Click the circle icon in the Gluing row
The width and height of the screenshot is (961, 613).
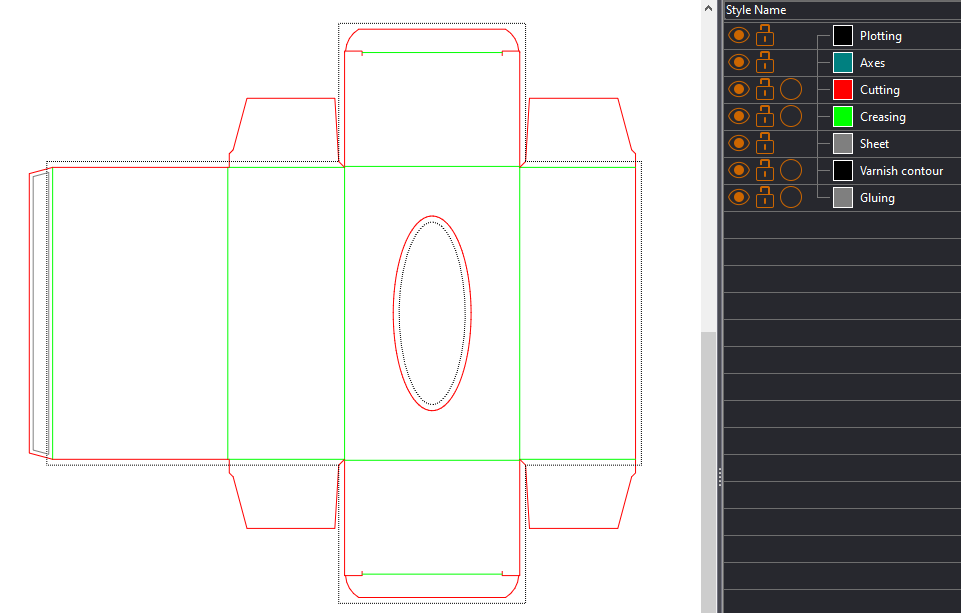(791, 197)
